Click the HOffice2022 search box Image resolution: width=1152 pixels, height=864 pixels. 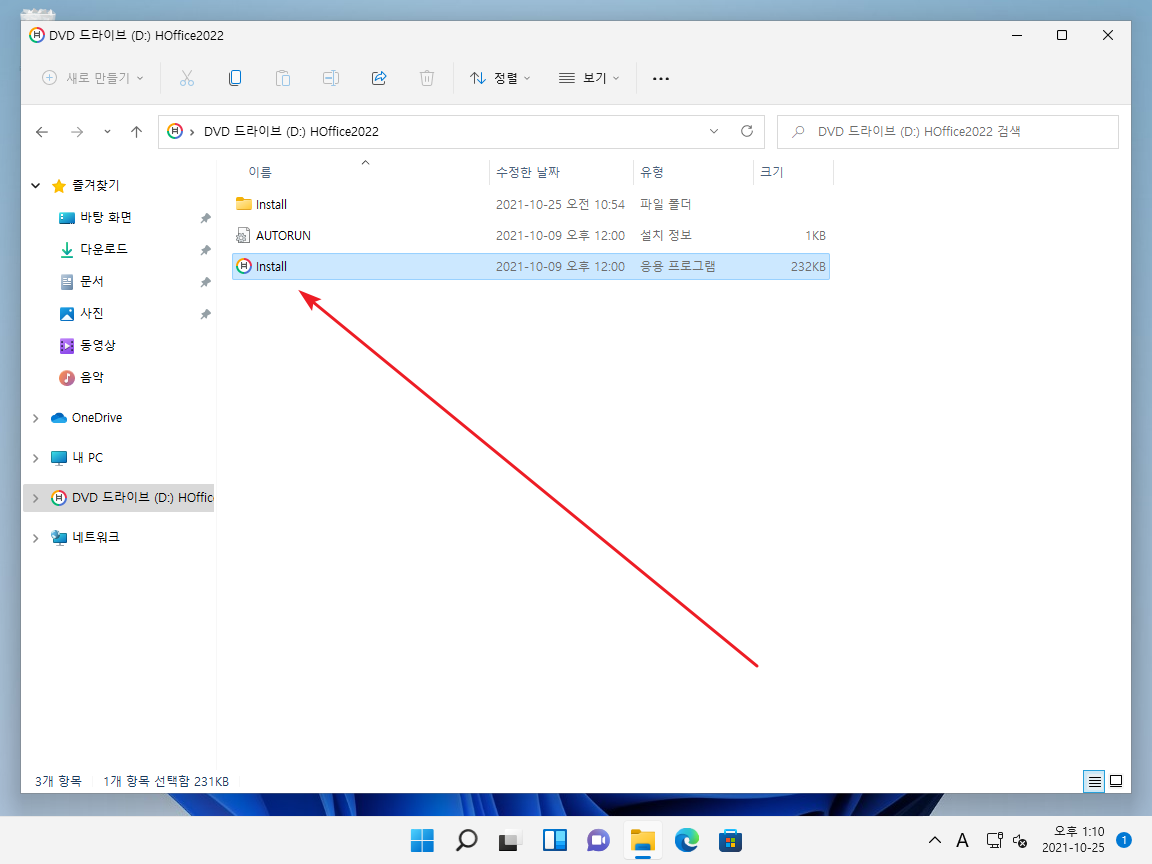pyautogui.click(x=948, y=132)
